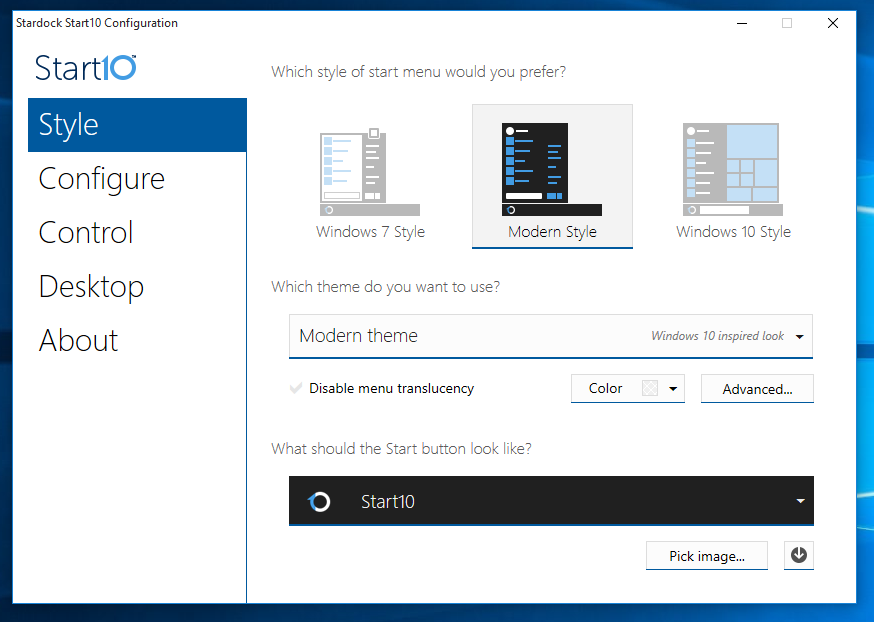The width and height of the screenshot is (874, 622).
Task: Close the Start10 Configuration window
Action: (x=833, y=23)
